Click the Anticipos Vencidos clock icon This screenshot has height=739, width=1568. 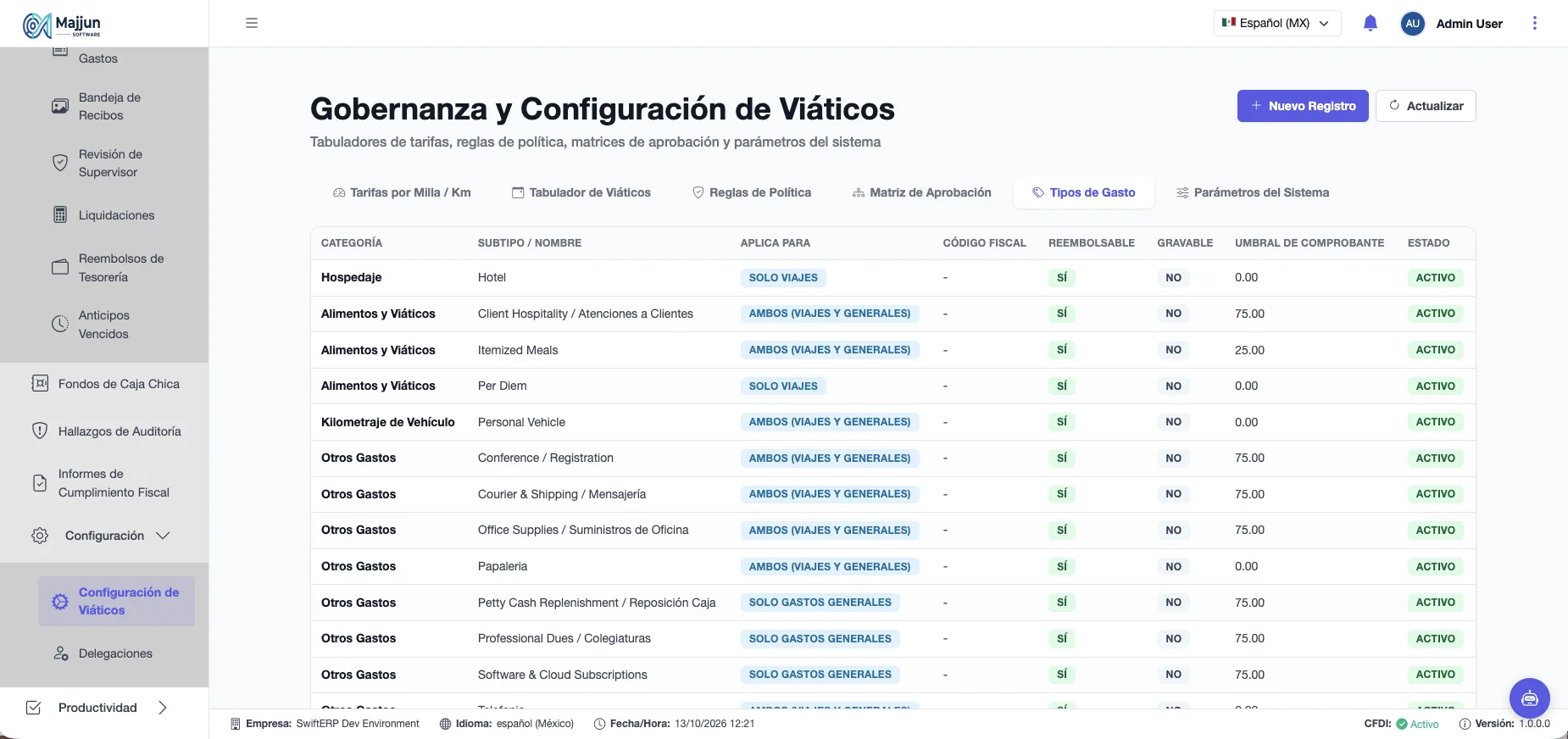tap(60, 324)
